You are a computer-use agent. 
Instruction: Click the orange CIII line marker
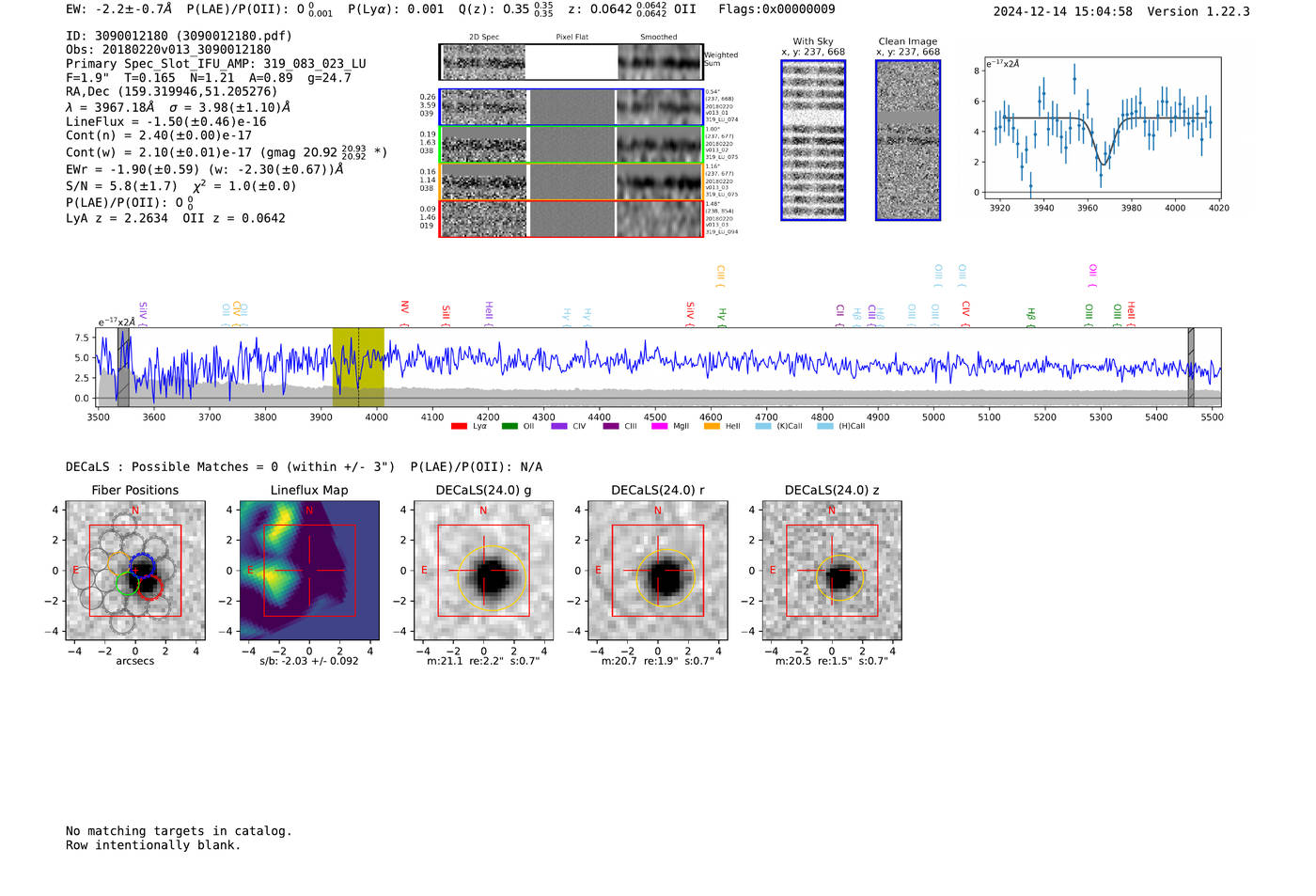click(x=721, y=275)
